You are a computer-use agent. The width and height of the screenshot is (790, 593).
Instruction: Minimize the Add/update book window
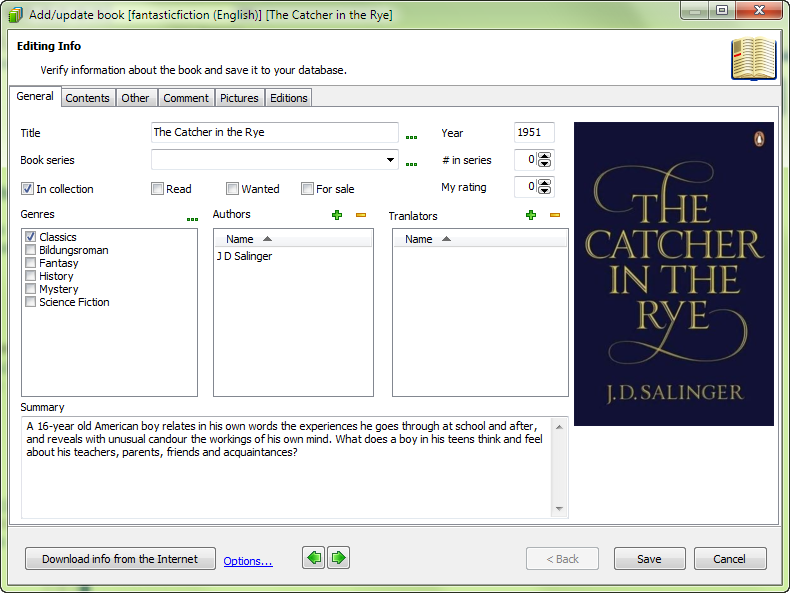(x=695, y=10)
